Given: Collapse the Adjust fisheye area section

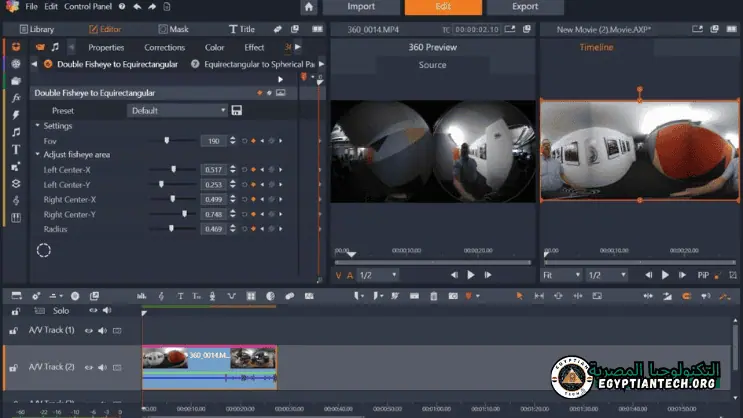Looking at the screenshot, I should pos(37,154).
